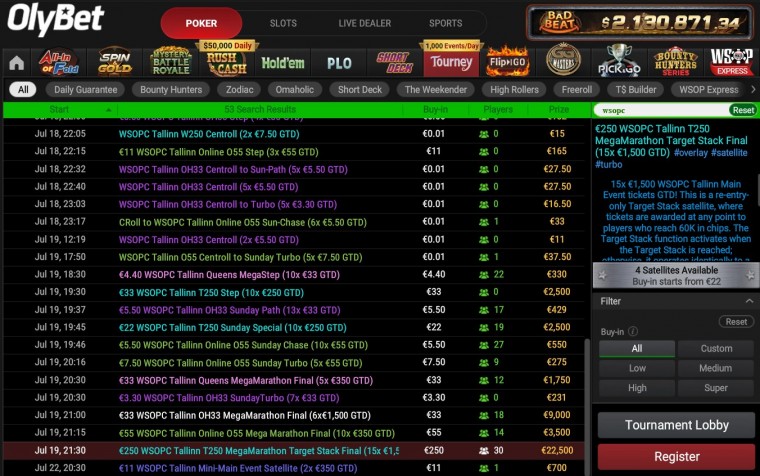This screenshot has height=476, width=760.
Task: Switch to the LIVE DEALER tab
Action: [364, 23]
